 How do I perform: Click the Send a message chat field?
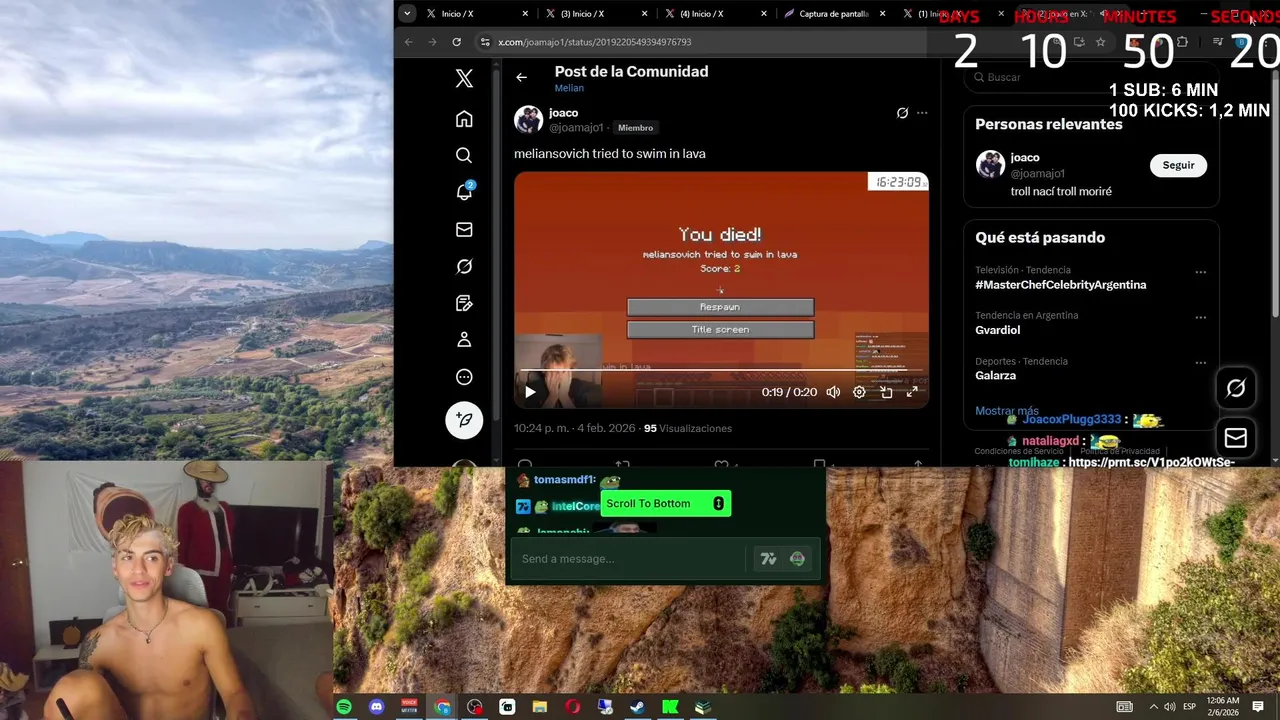[630, 558]
